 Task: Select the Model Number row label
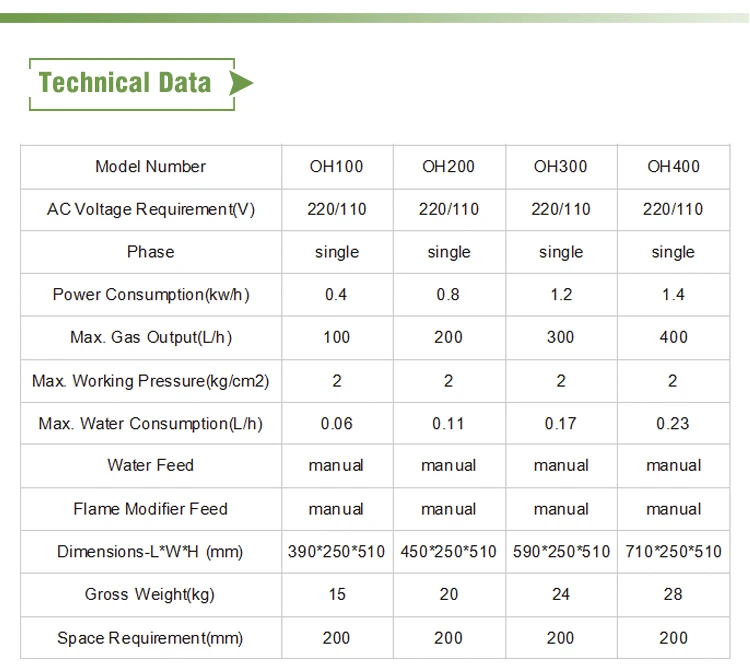[x=150, y=167]
